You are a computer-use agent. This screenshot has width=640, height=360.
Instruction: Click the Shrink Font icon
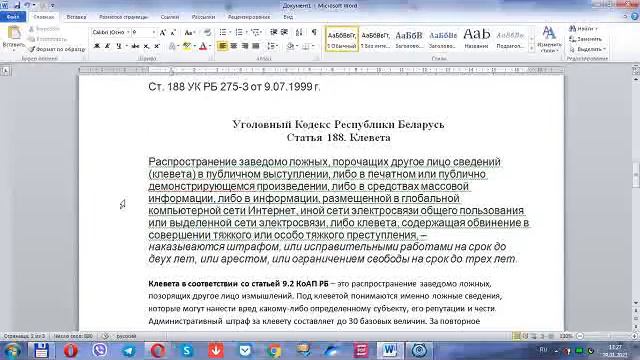[x=173, y=33]
